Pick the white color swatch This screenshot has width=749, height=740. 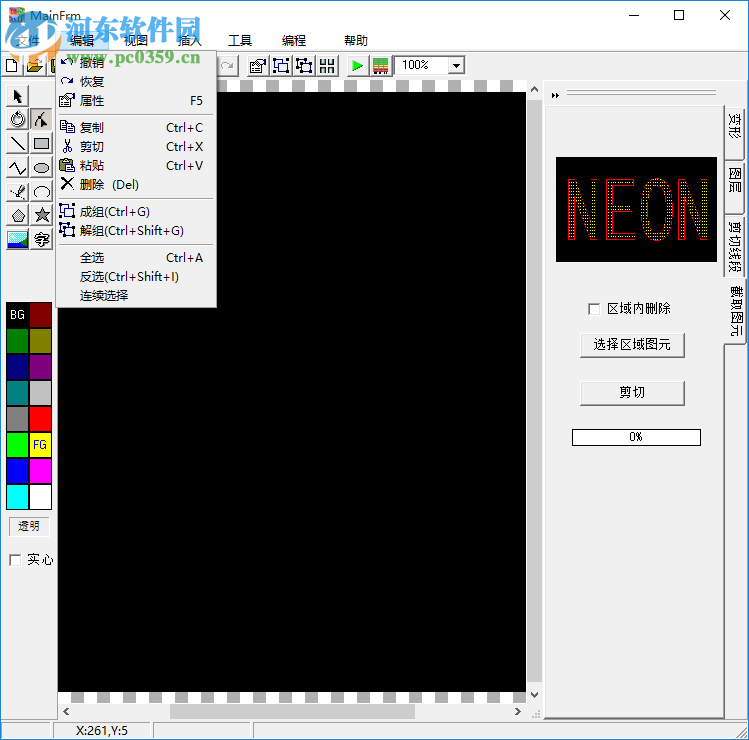tap(41, 497)
